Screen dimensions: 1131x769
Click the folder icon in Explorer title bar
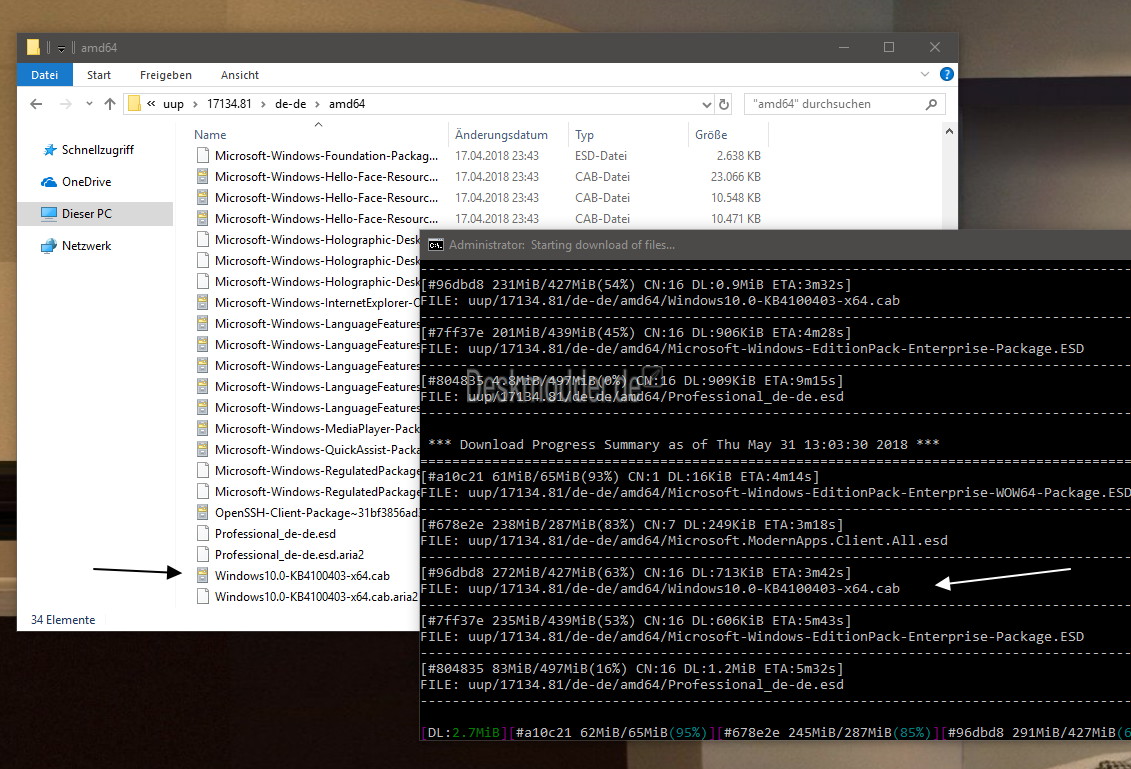[33, 48]
